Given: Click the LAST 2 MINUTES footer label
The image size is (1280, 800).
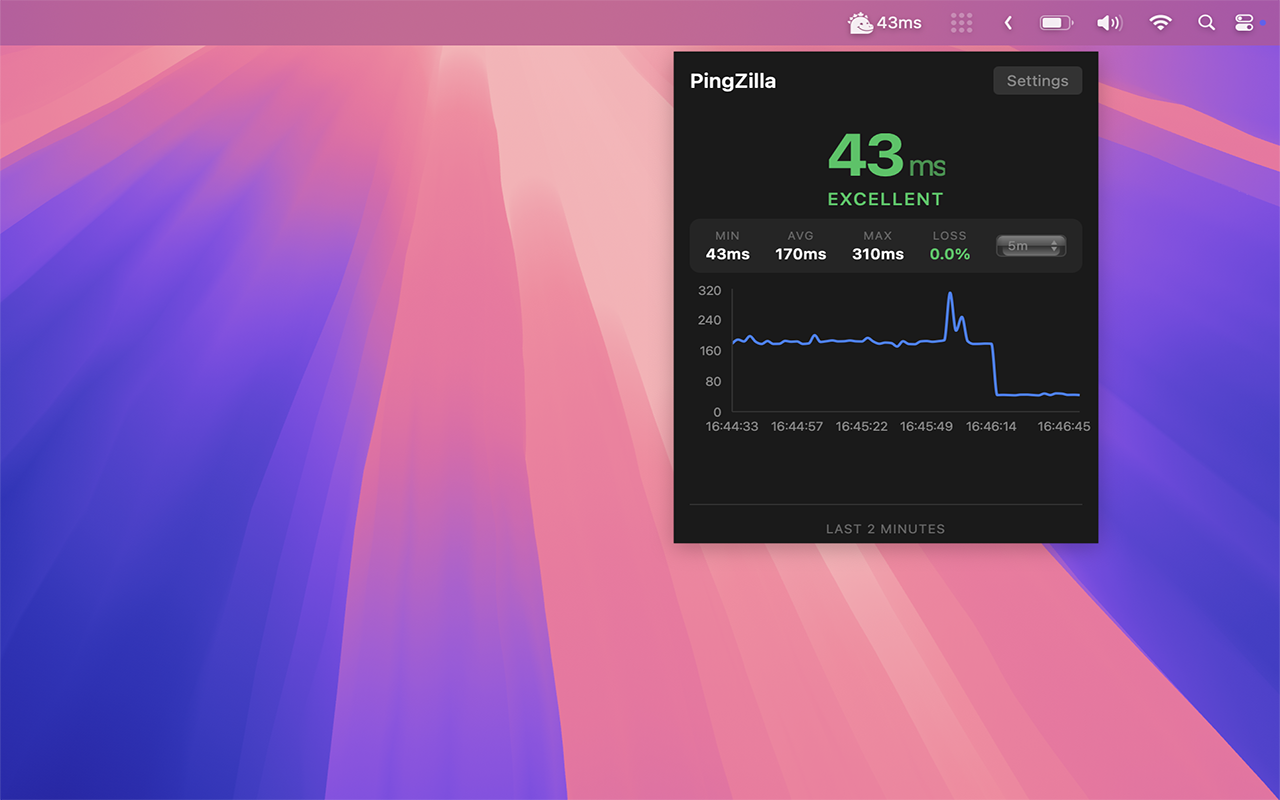Looking at the screenshot, I should (885, 528).
